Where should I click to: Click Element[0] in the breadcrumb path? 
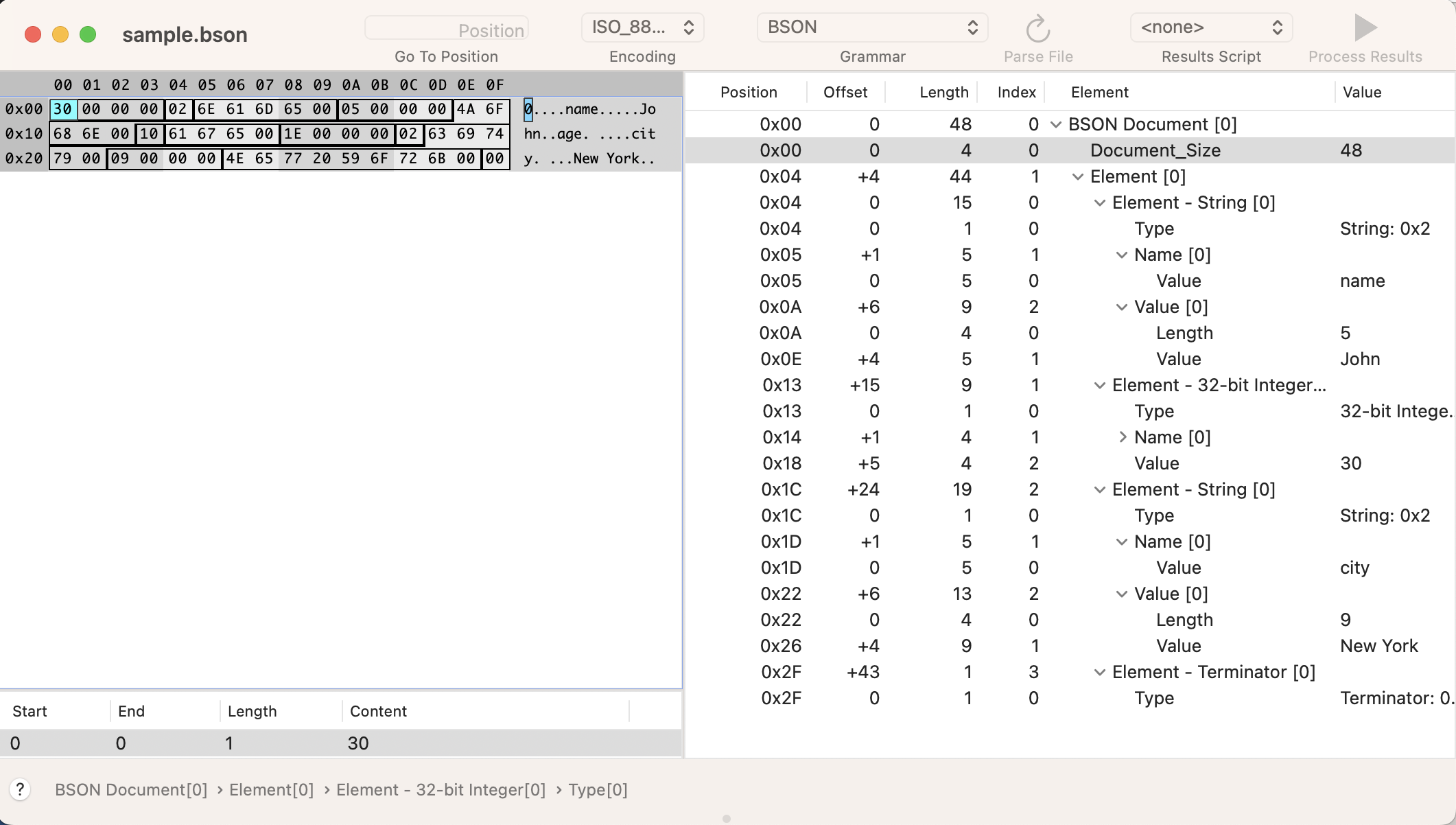(271, 790)
